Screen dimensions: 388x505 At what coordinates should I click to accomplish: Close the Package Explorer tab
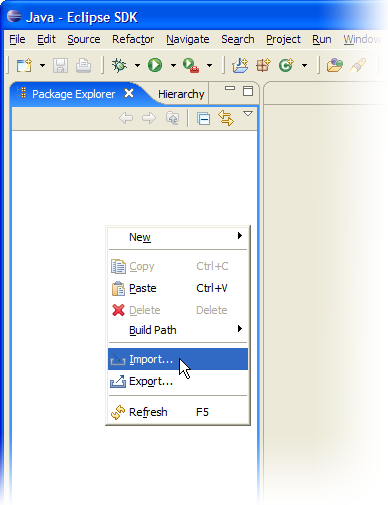[x=129, y=93]
